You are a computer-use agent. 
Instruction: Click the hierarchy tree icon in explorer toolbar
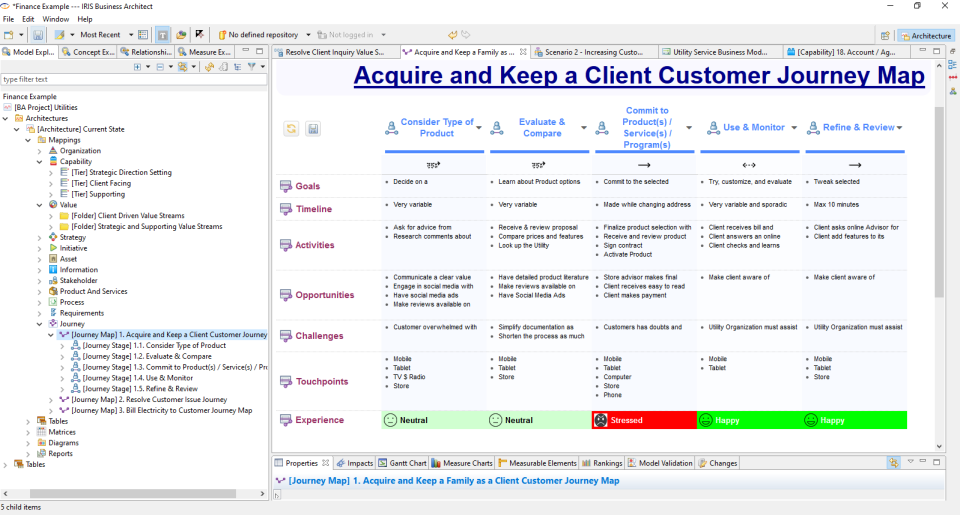[x=238, y=67]
